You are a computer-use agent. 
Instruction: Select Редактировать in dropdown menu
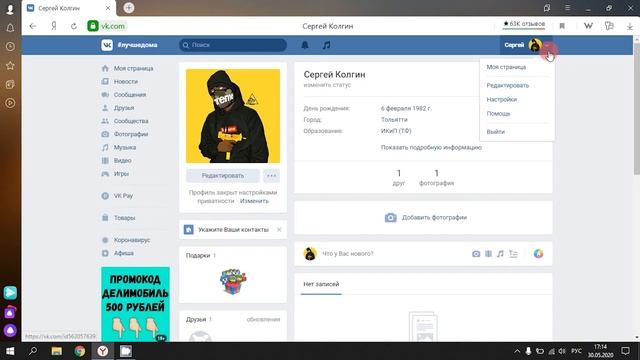pos(508,85)
